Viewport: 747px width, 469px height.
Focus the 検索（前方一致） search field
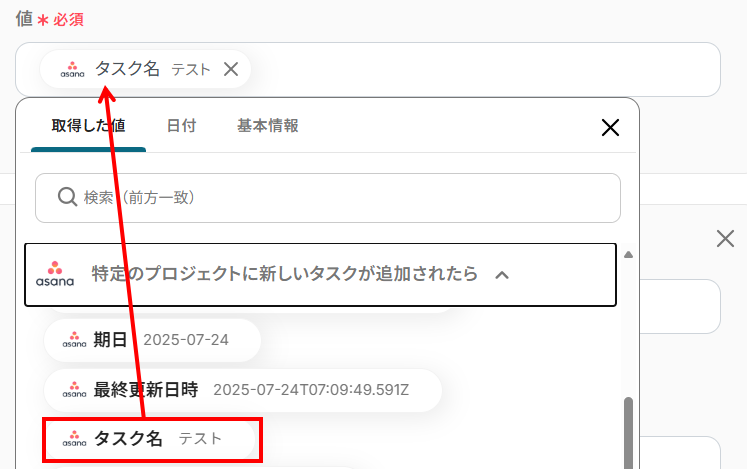[x=340, y=198]
